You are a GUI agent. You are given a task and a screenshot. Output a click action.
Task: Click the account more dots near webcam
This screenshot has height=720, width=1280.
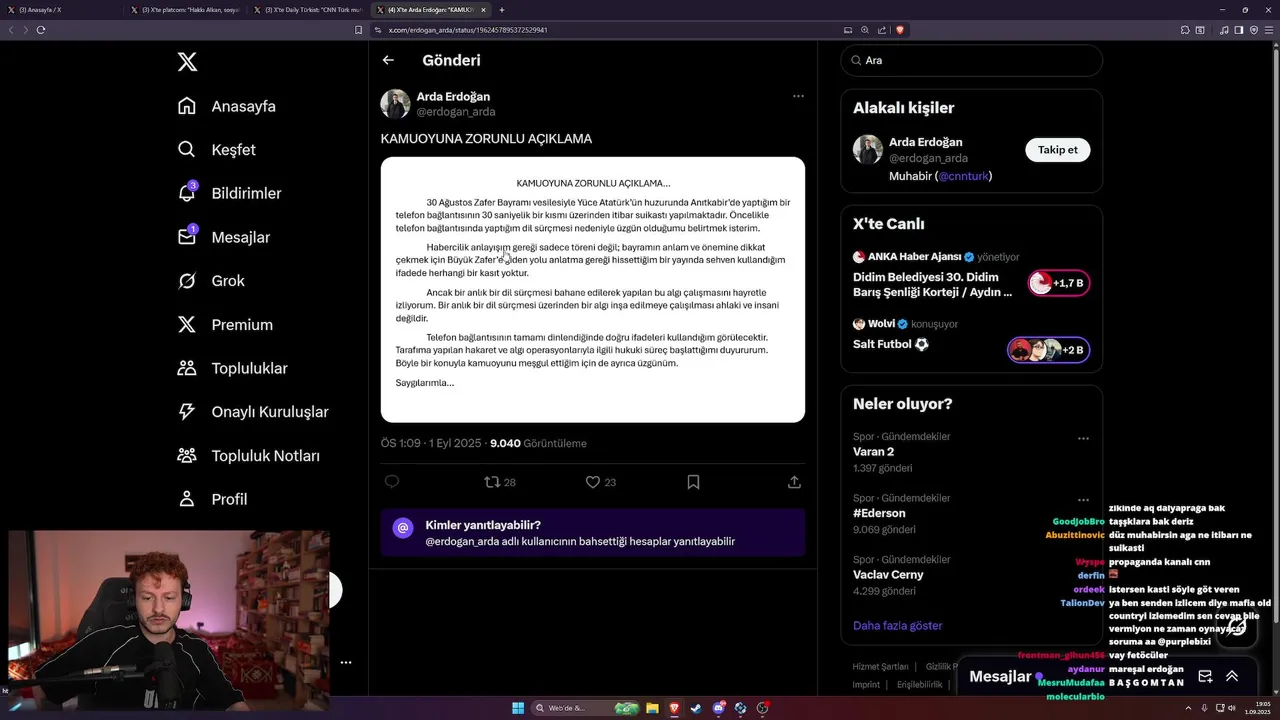pyautogui.click(x=346, y=662)
